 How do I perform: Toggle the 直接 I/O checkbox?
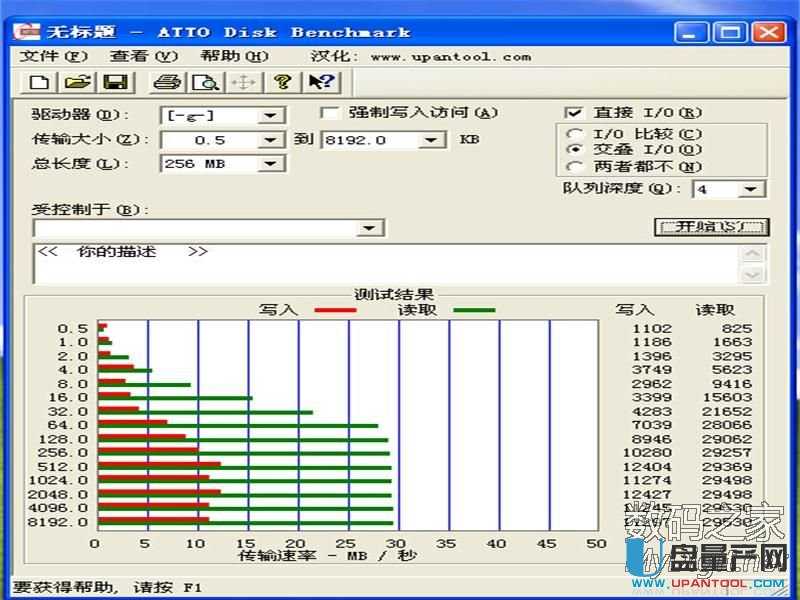tap(574, 113)
